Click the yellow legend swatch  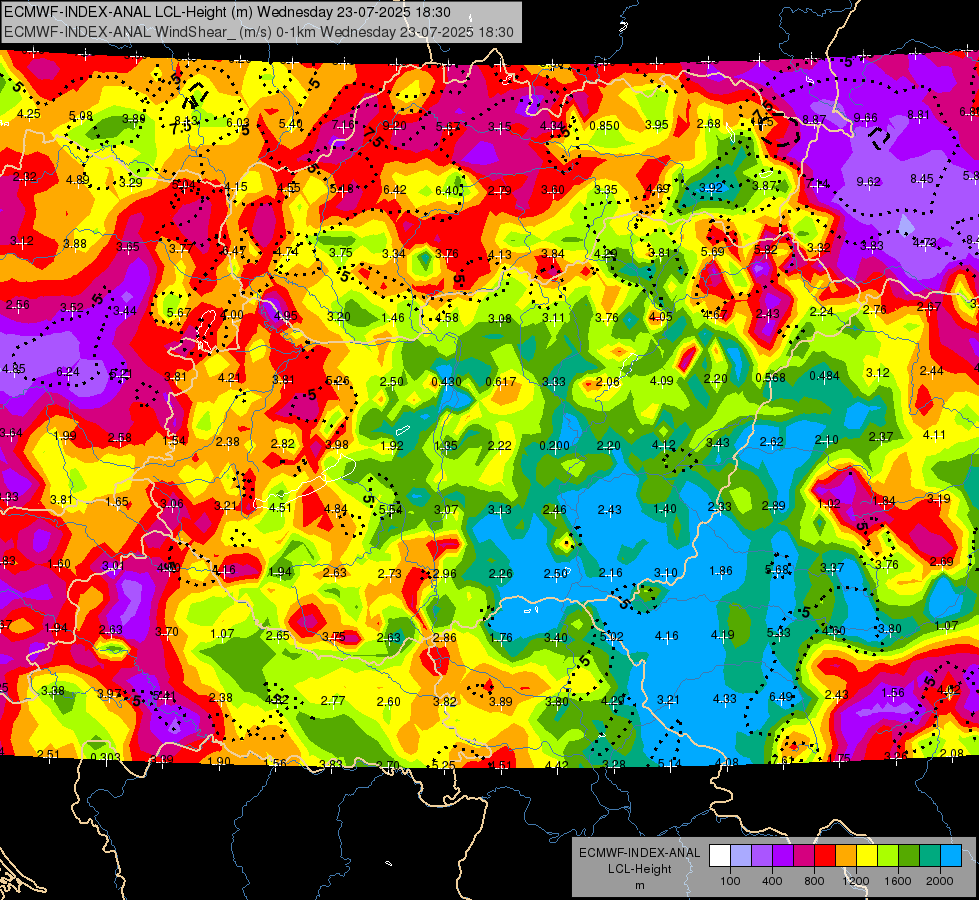pyautogui.click(x=867, y=856)
